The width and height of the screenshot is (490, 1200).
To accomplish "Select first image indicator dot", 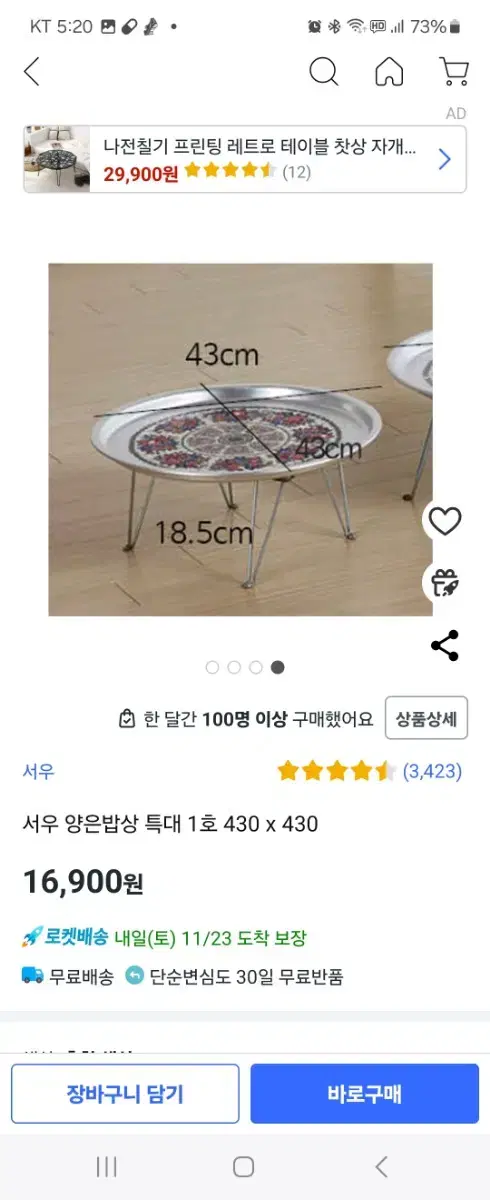I will point(212,667).
